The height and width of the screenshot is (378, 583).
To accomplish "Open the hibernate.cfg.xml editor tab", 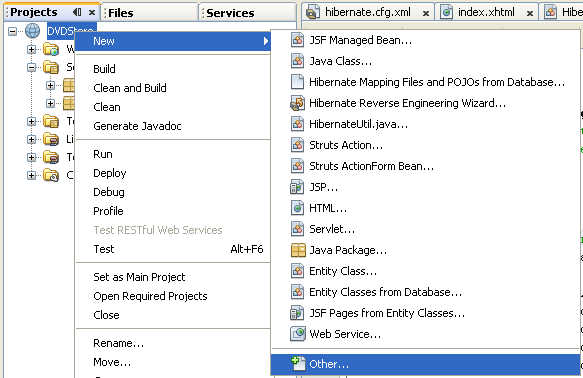I will click(368, 12).
